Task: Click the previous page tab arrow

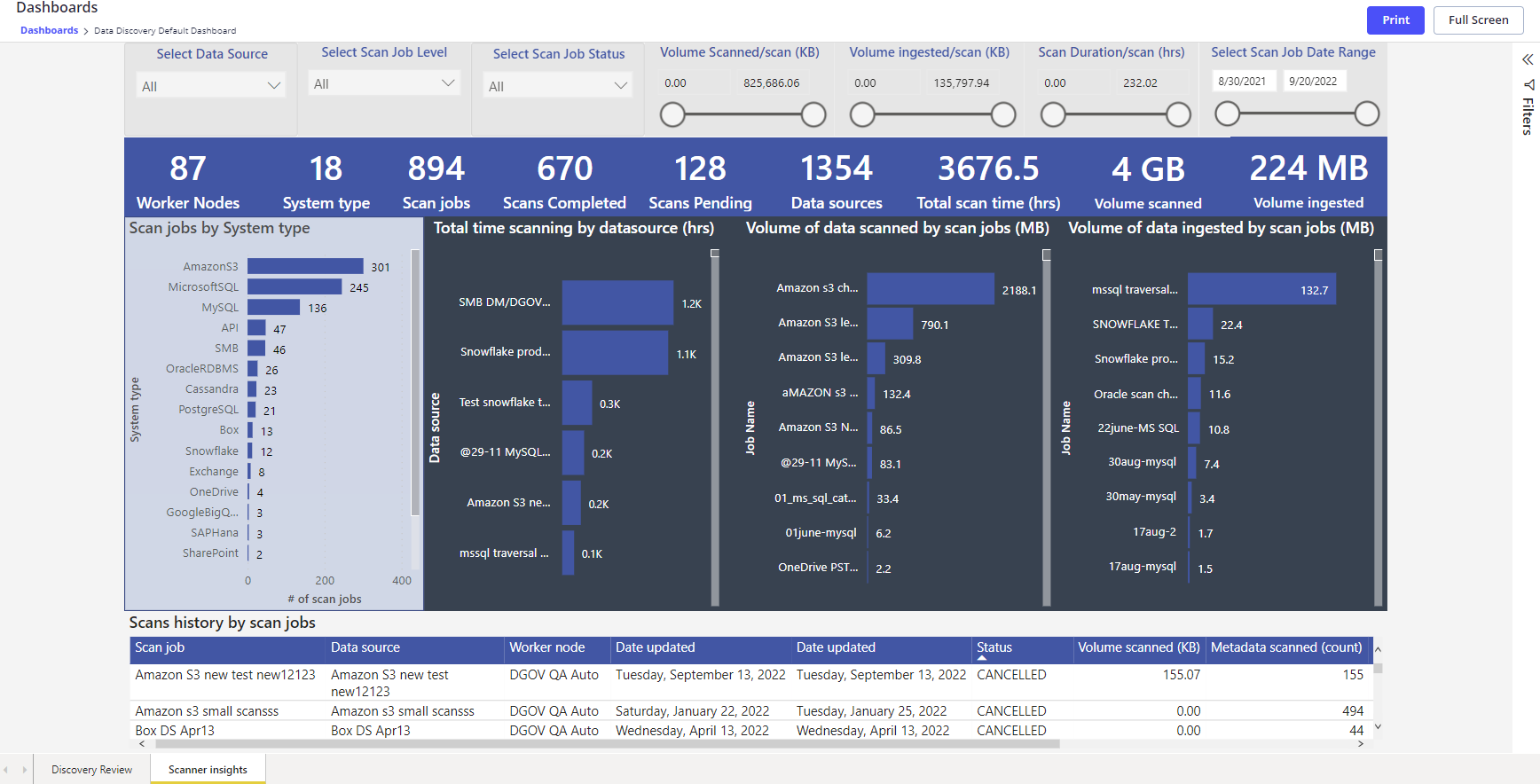Action: pyautogui.click(x=7, y=770)
